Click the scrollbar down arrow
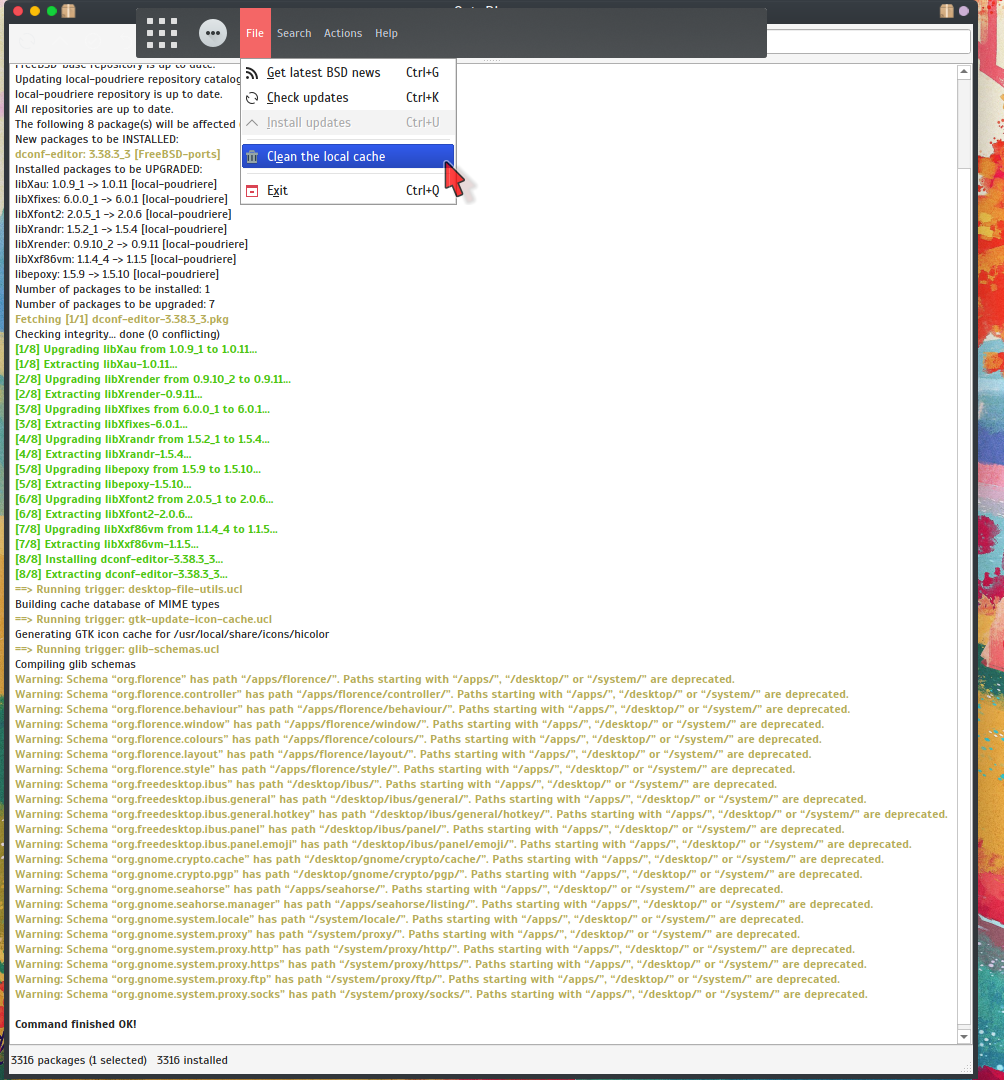Screen dimensions: 1004x1080 coord(963,1037)
